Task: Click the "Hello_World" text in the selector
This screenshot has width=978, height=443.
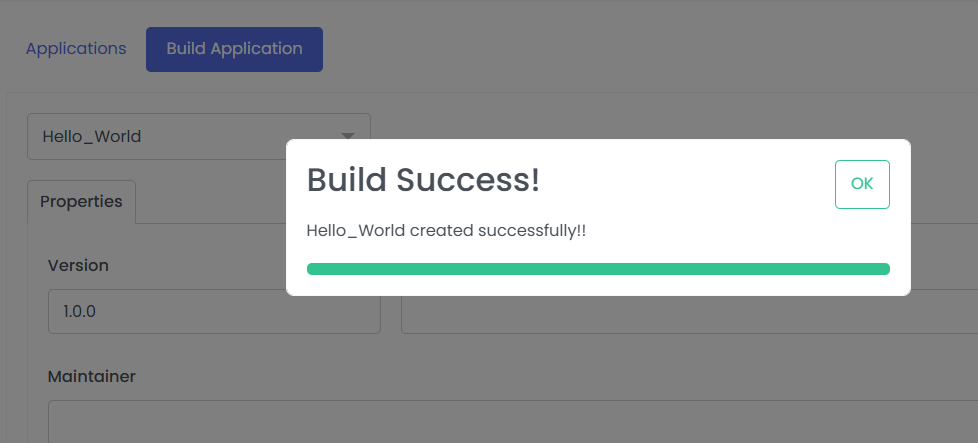Action: 92,136
